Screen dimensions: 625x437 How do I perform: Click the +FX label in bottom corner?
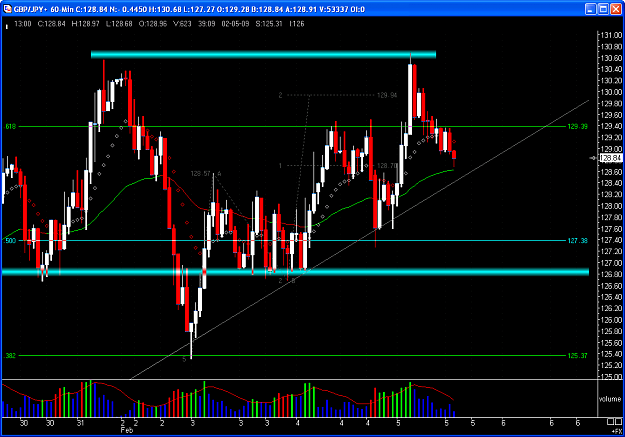coord(615,431)
